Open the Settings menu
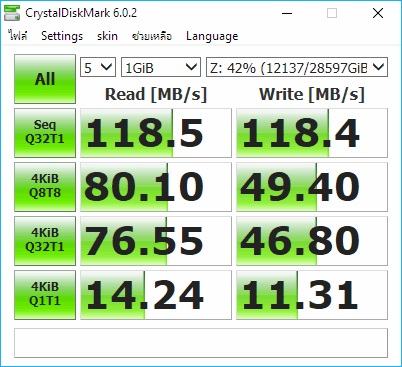The height and width of the screenshot is (367, 402). (62, 36)
